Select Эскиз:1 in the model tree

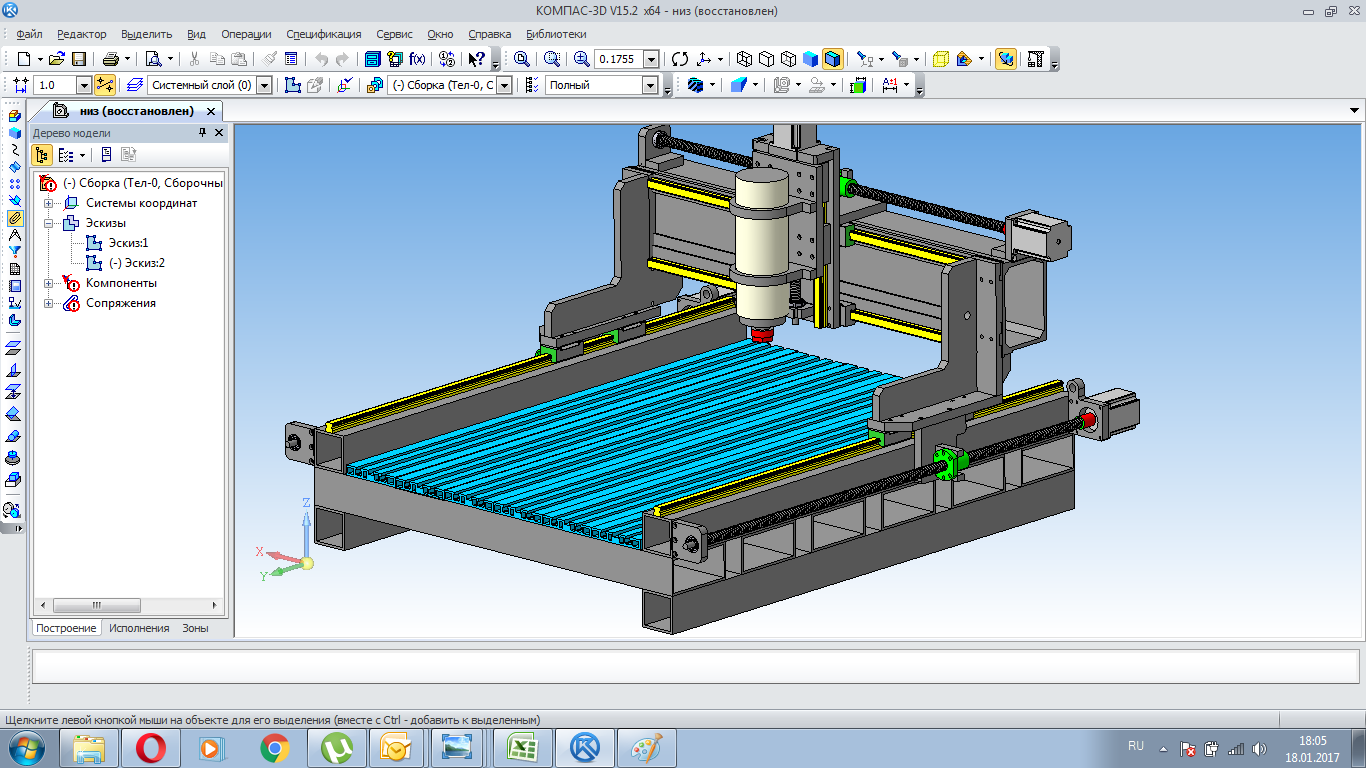(x=128, y=243)
